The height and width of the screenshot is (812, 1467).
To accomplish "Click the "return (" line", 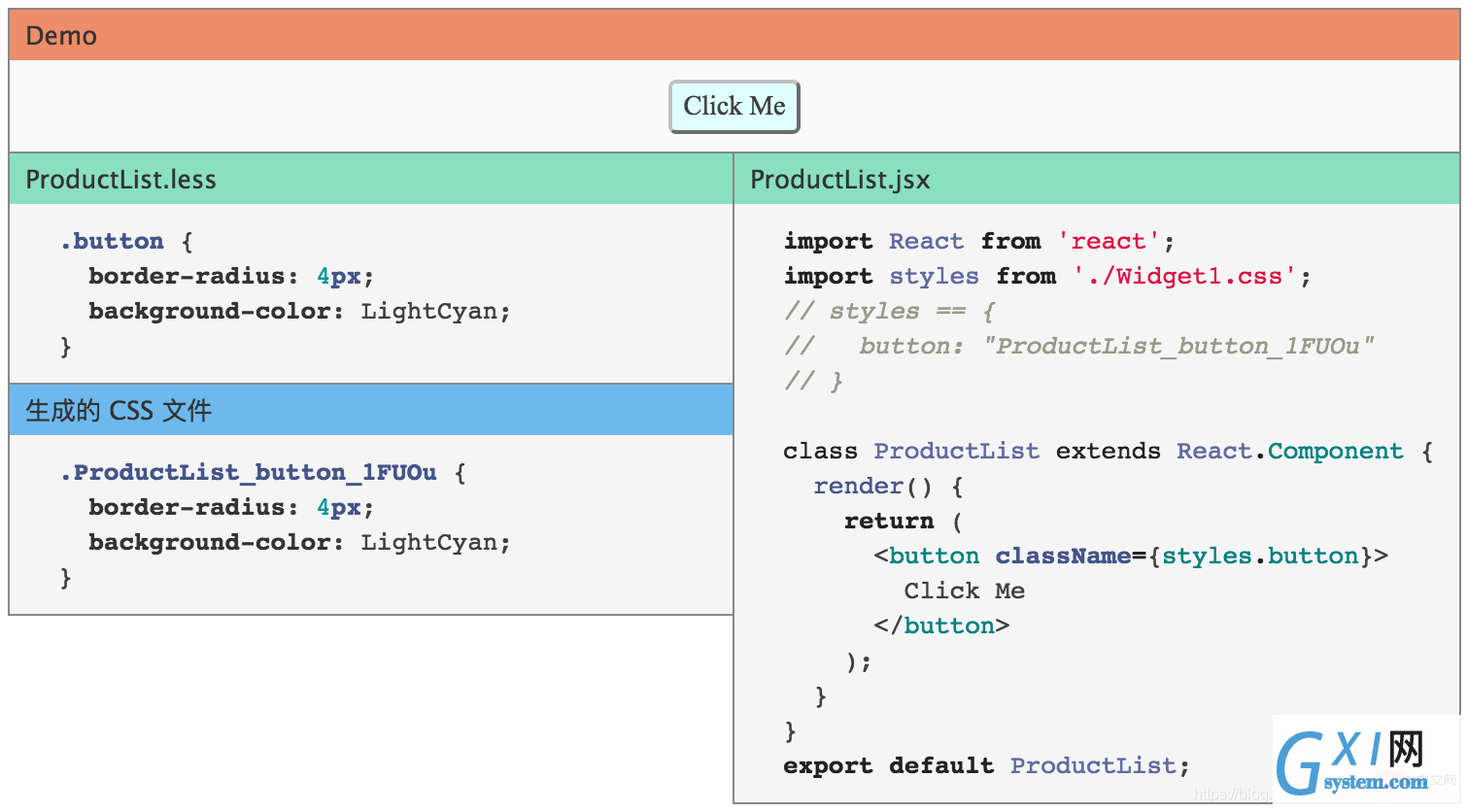I will click(x=904, y=521).
